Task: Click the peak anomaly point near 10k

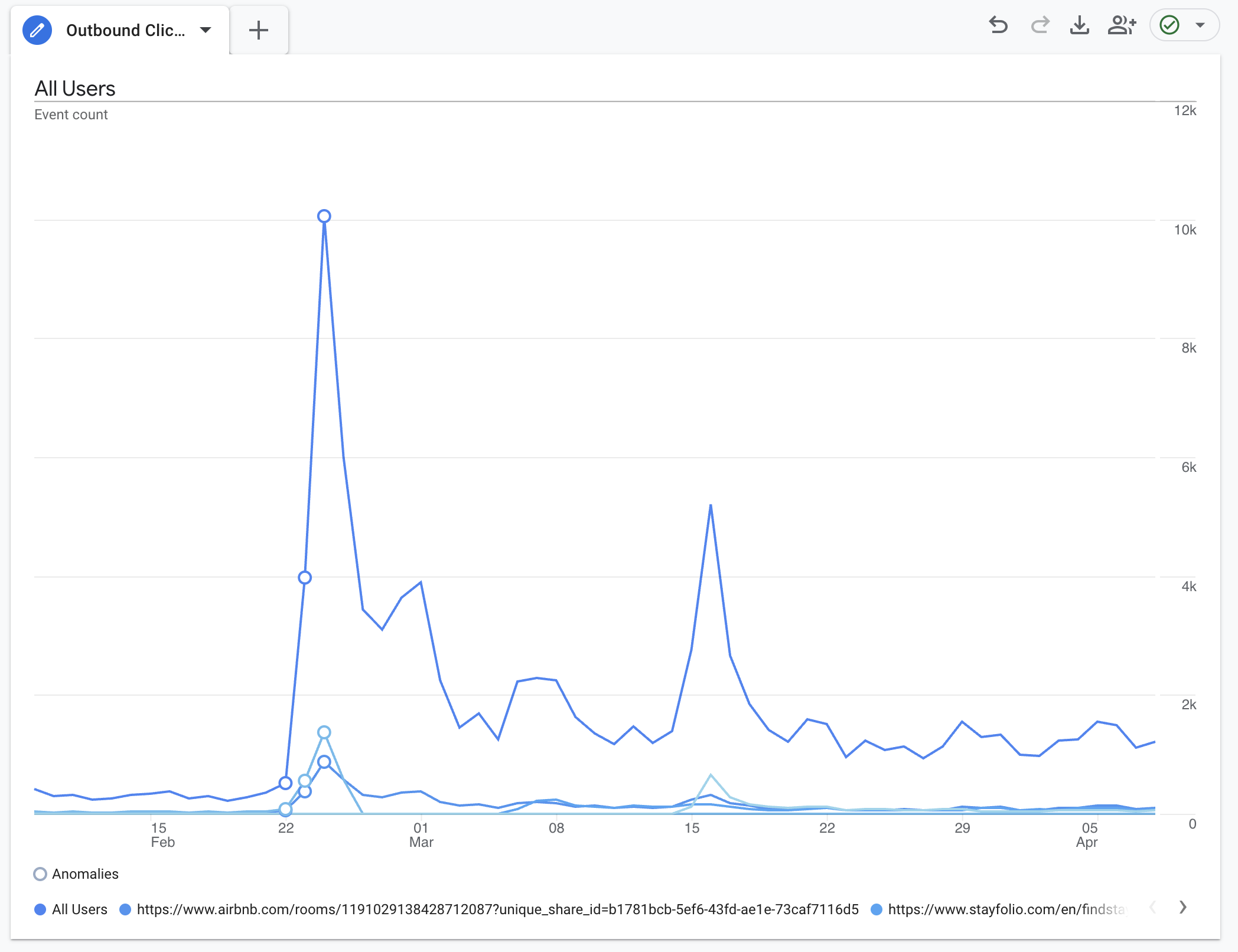Action: click(x=324, y=216)
